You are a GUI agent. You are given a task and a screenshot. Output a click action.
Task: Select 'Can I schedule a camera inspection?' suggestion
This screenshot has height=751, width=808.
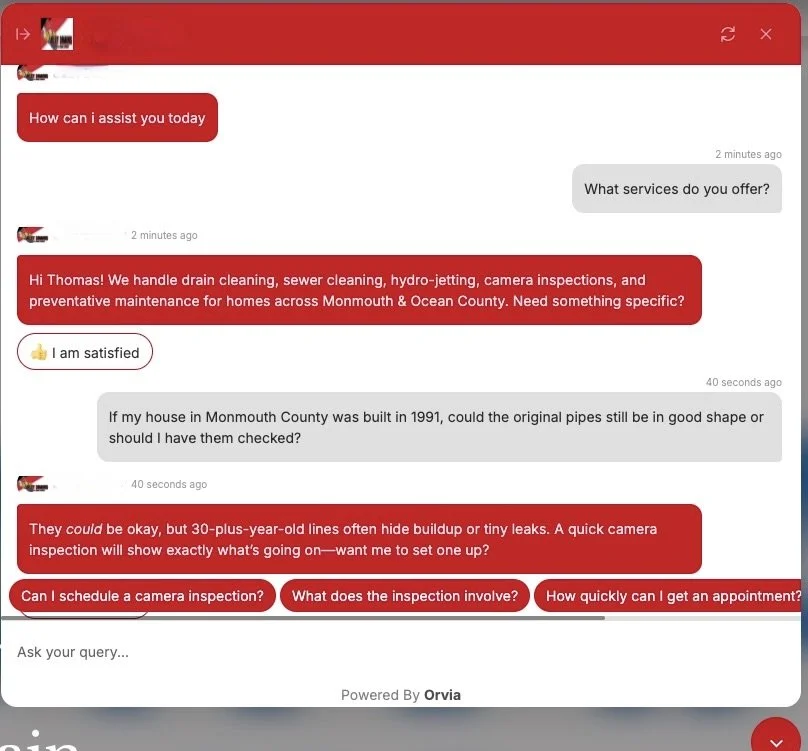(x=142, y=596)
